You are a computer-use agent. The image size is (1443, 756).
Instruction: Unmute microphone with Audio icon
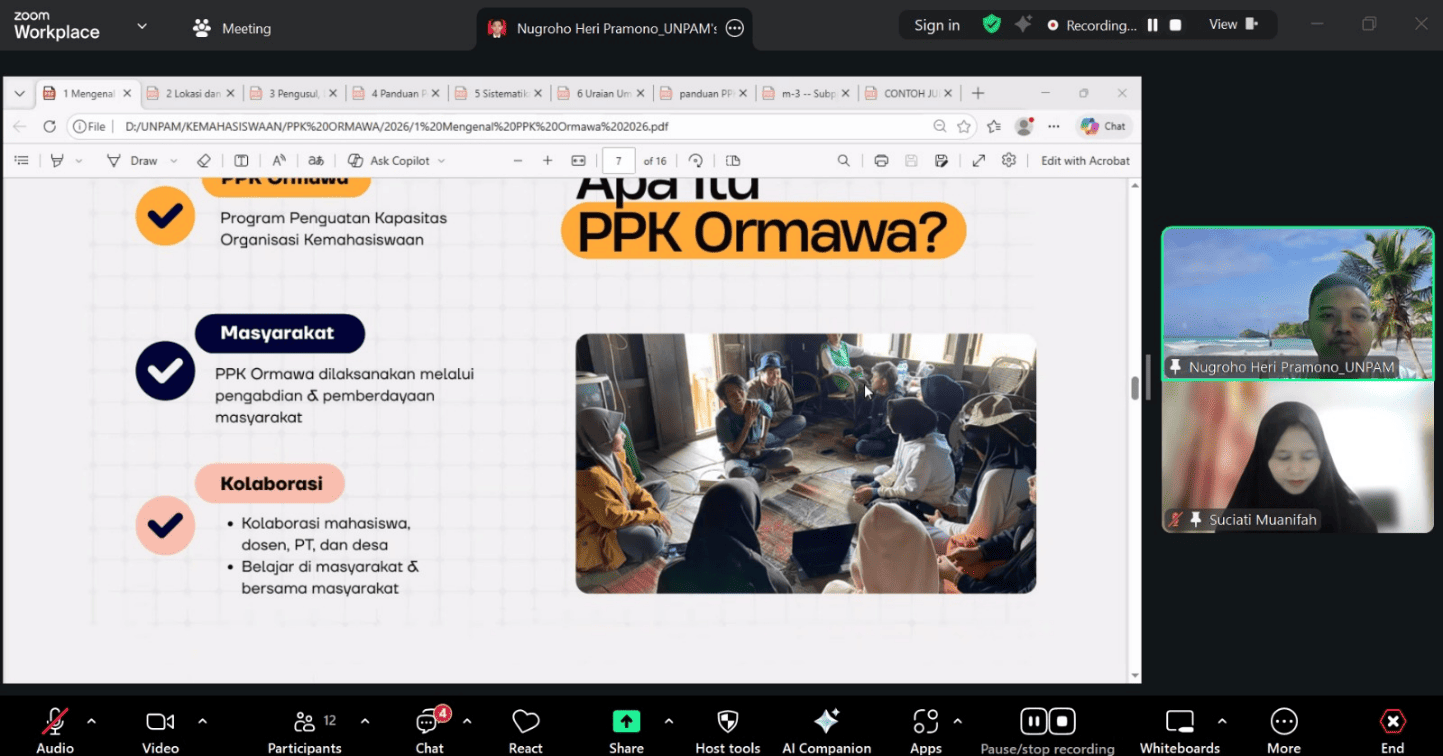(x=55, y=730)
